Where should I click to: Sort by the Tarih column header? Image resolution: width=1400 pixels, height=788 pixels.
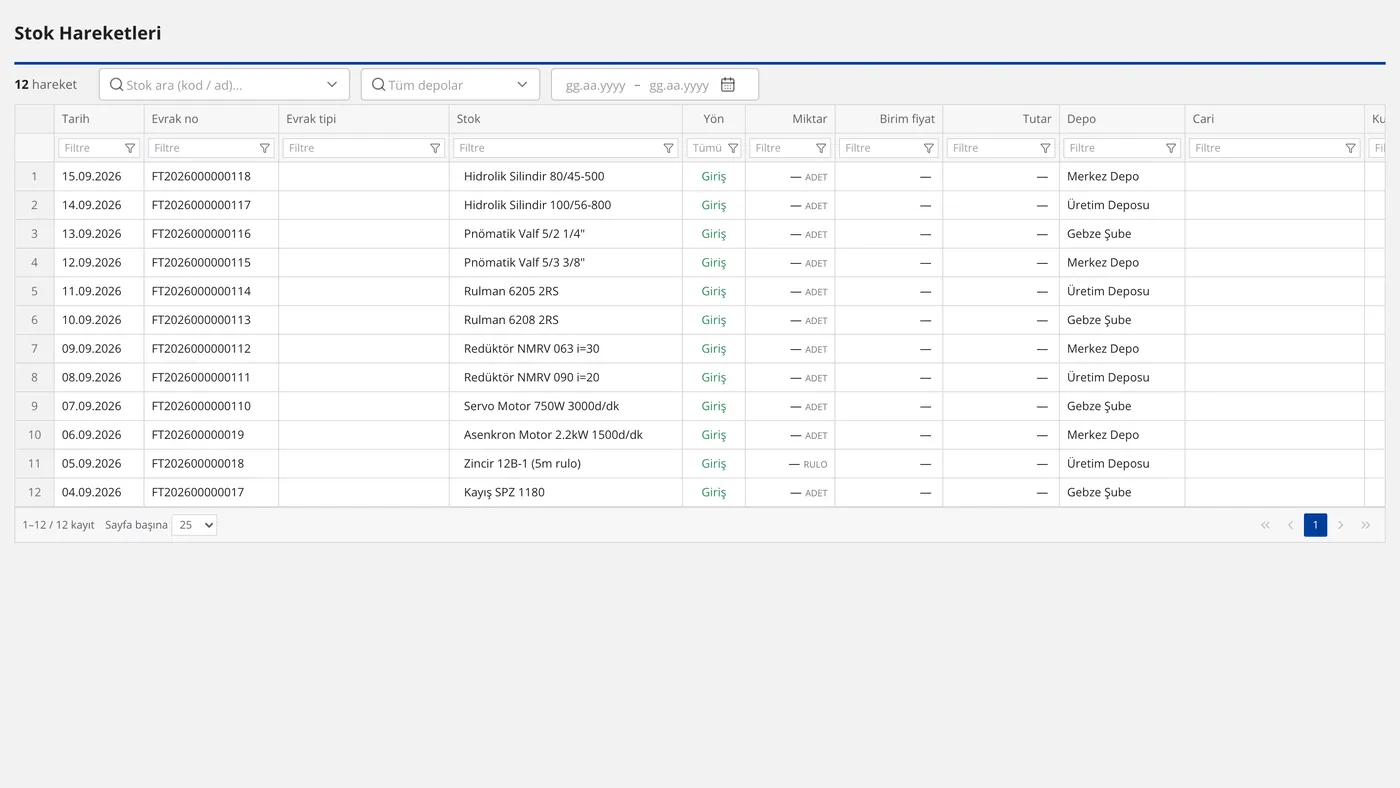pyautogui.click(x=99, y=119)
